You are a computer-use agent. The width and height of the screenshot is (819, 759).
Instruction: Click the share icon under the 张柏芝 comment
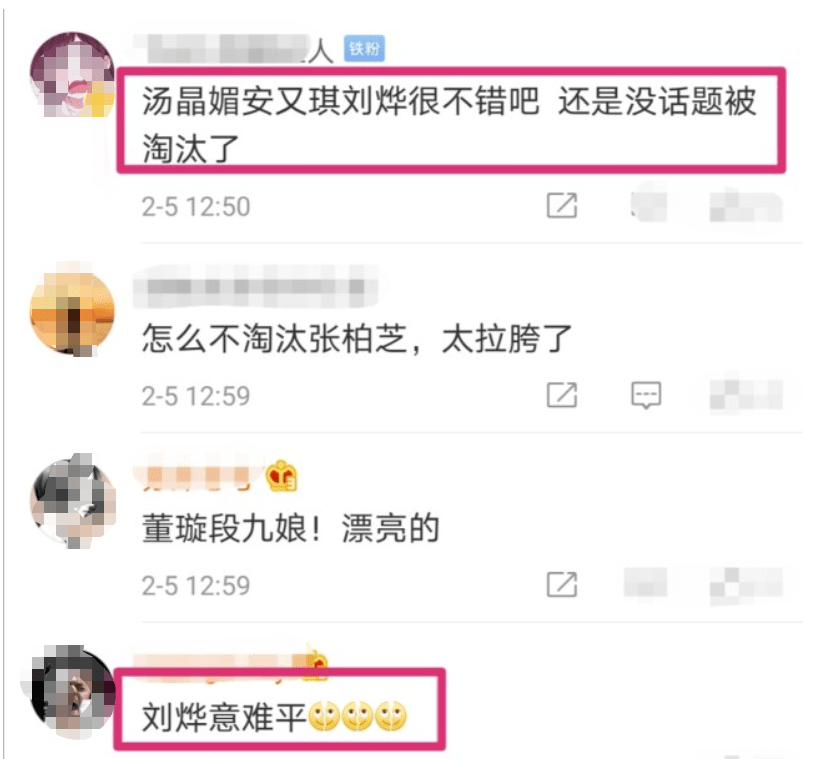pyautogui.click(x=561, y=395)
